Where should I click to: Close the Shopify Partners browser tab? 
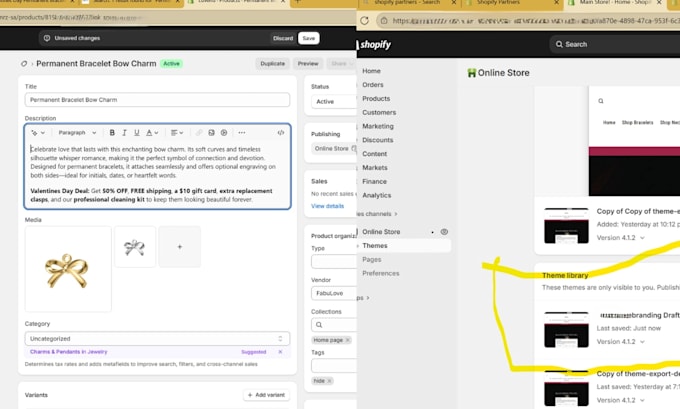coord(556,3)
